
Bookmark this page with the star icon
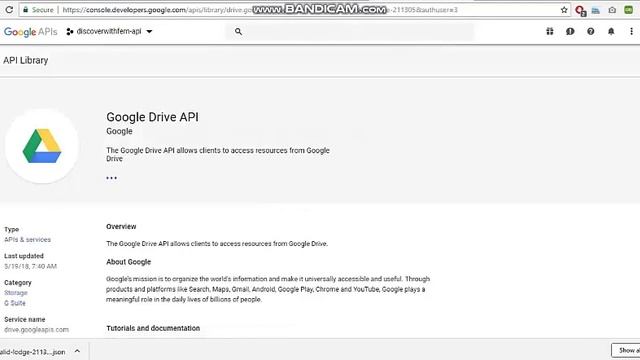point(564,10)
